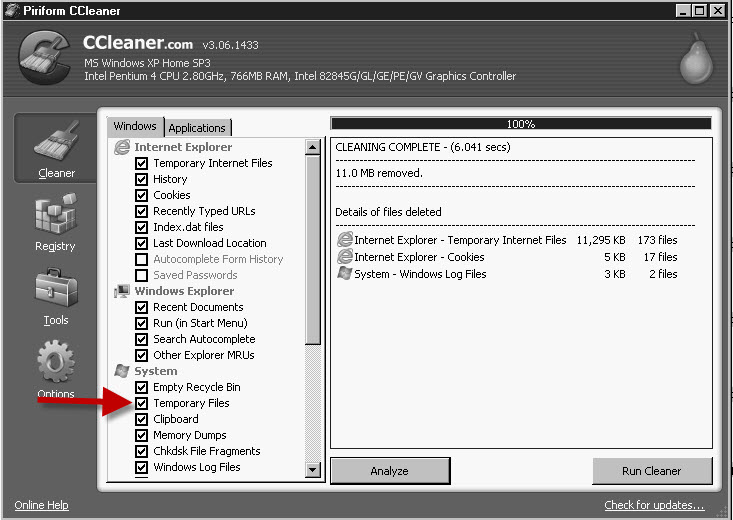The height and width of the screenshot is (520, 733).
Task: Click the '17 files' count
Action: [x=660, y=257]
